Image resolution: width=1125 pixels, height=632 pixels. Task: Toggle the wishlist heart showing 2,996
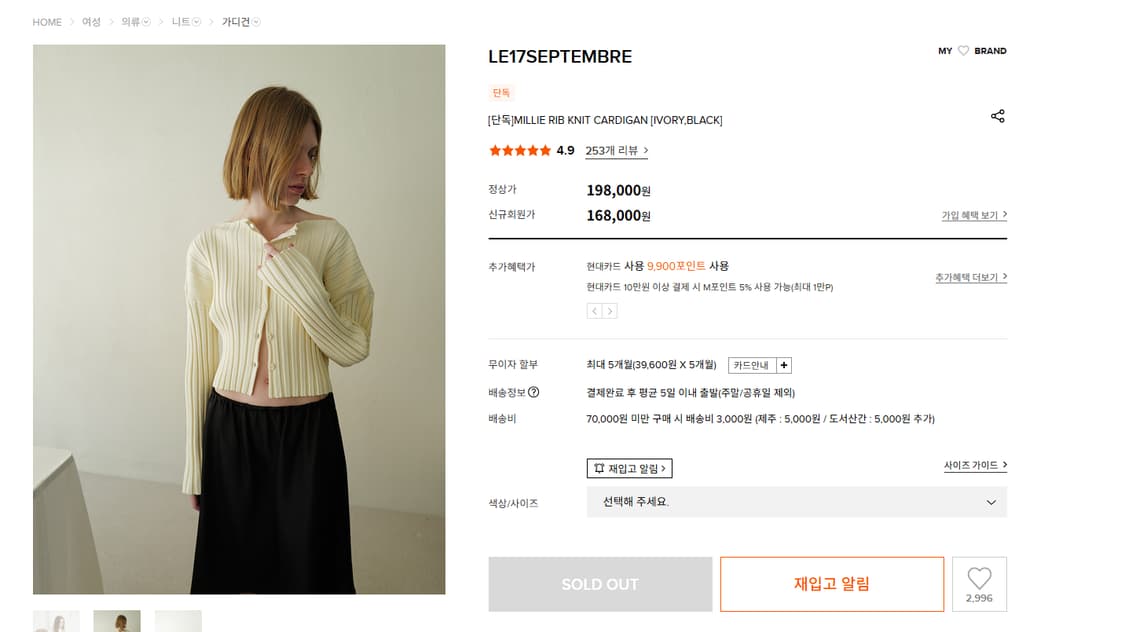coord(979,583)
